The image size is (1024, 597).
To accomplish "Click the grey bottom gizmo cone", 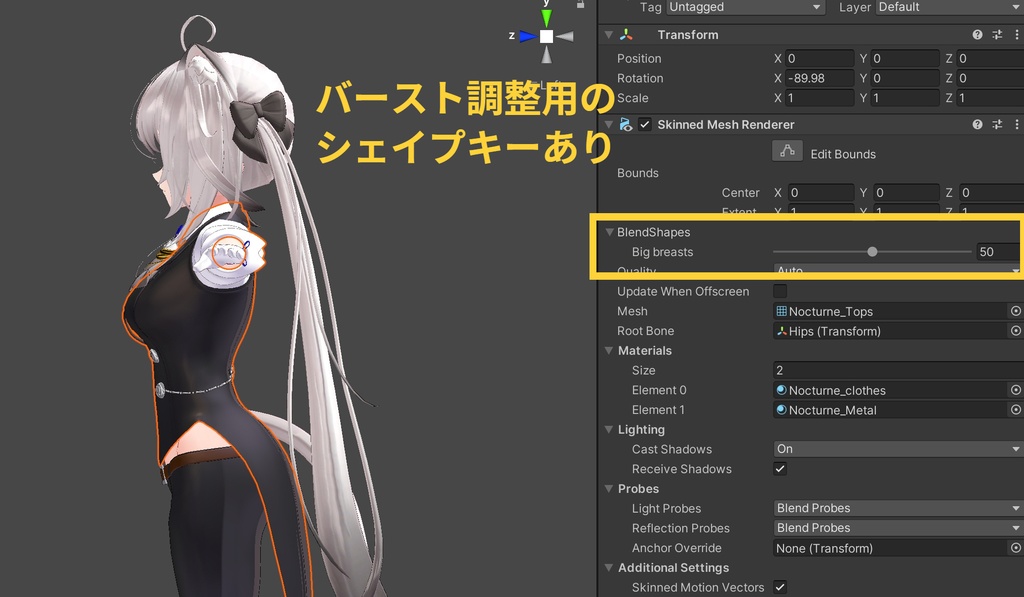I will 547,55.
